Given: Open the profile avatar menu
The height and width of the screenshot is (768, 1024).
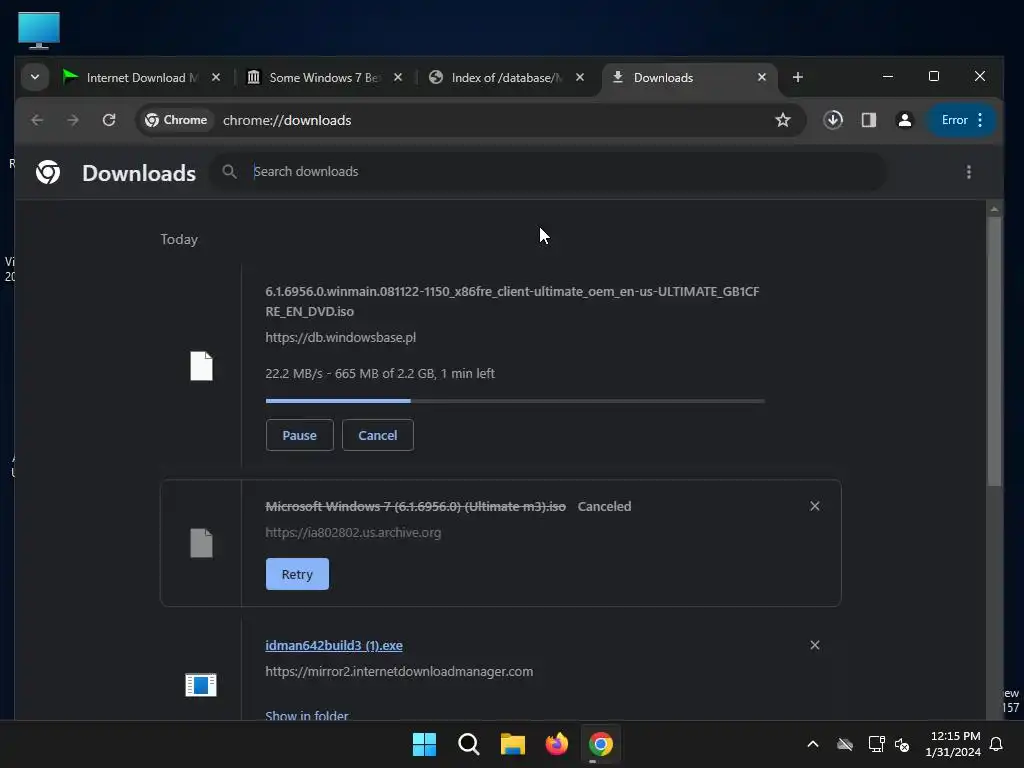Looking at the screenshot, I should click(x=904, y=120).
